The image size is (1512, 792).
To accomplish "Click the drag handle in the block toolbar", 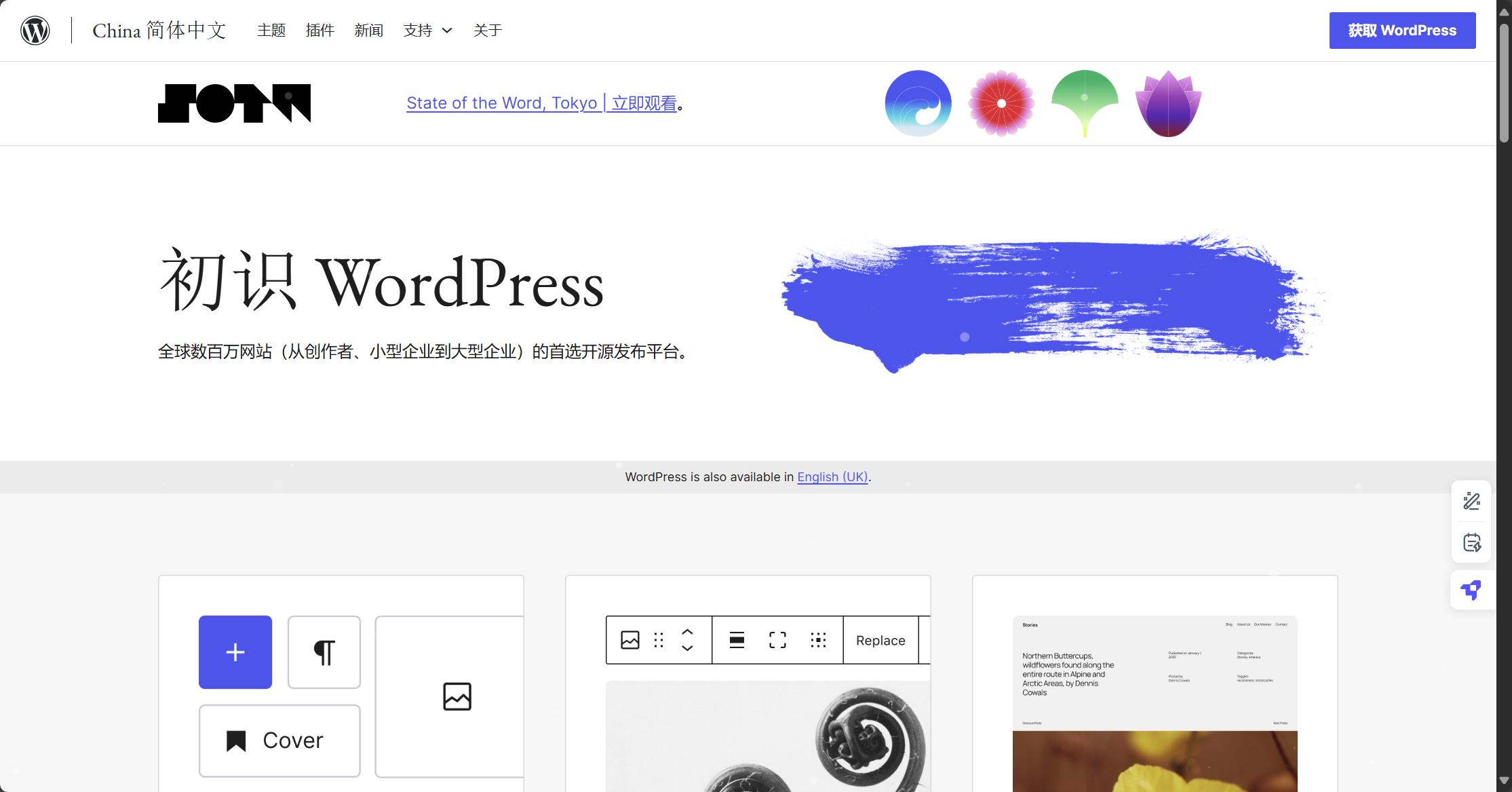I will 658,639.
